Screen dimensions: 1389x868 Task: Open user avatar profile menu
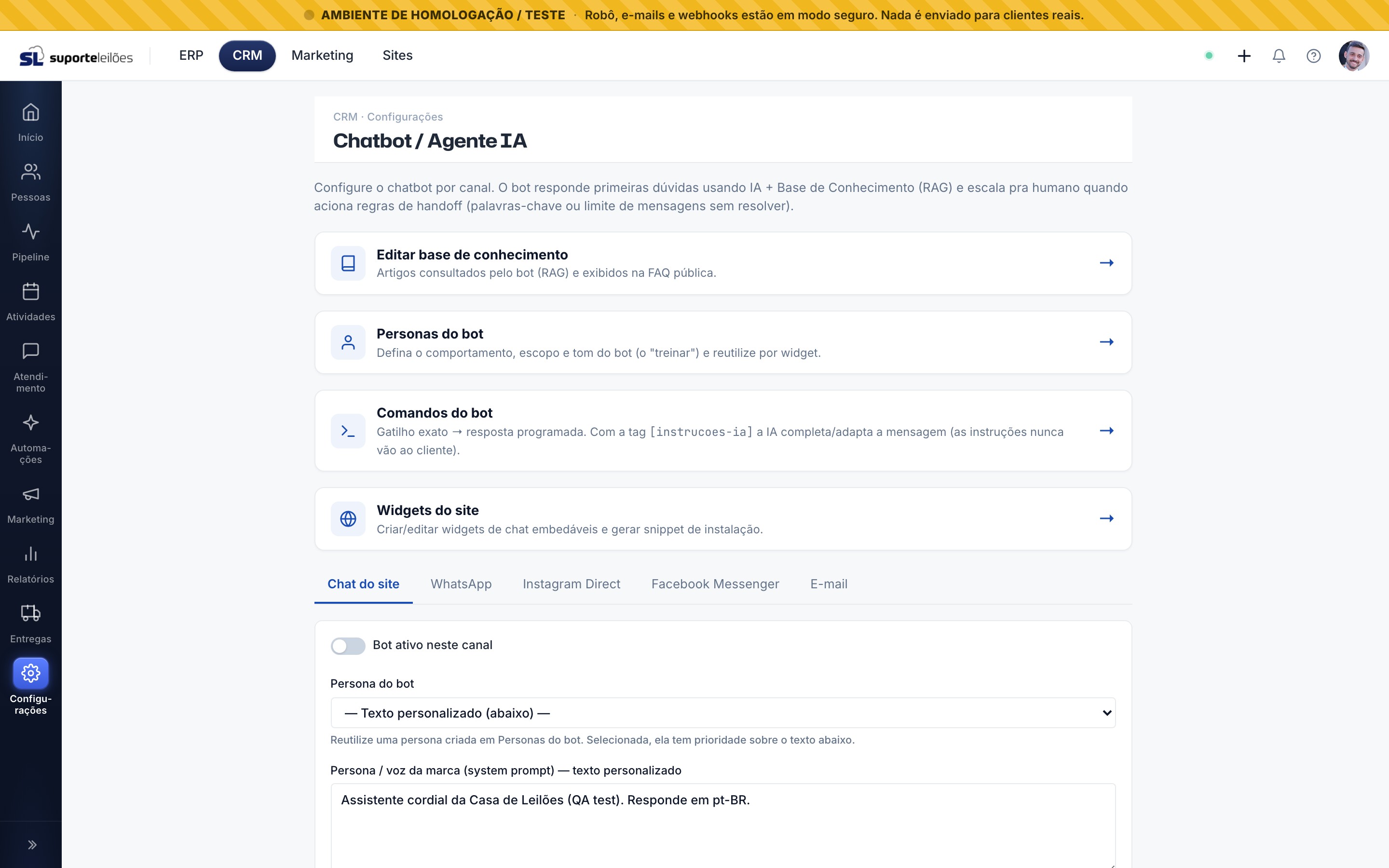coord(1353,55)
